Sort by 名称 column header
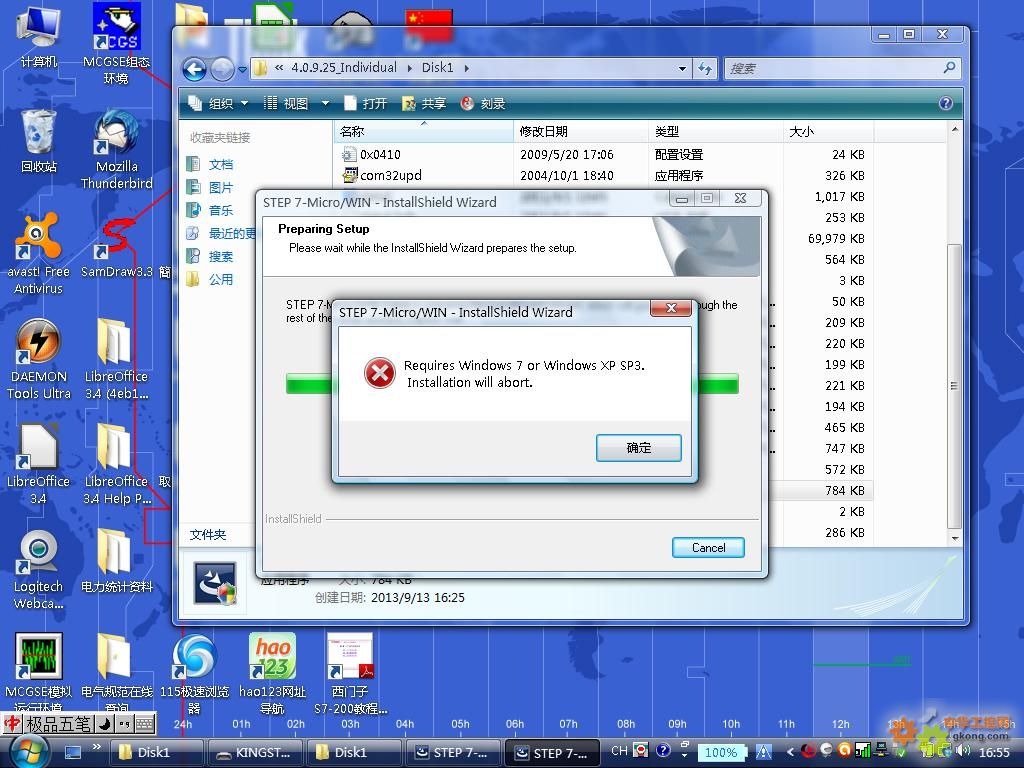This screenshot has height=768, width=1024. (x=423, y=132)
